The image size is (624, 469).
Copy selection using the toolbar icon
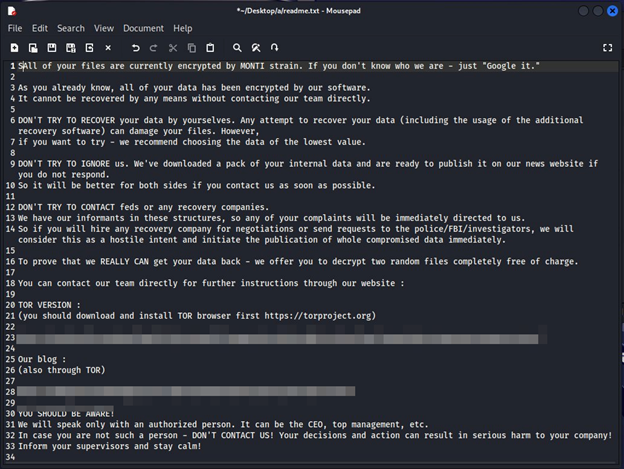click(191, 48)
